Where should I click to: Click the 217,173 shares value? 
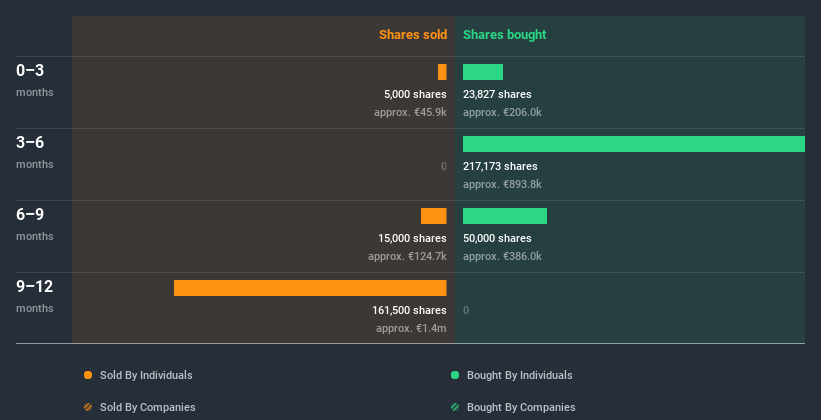[x=500, y=166]
